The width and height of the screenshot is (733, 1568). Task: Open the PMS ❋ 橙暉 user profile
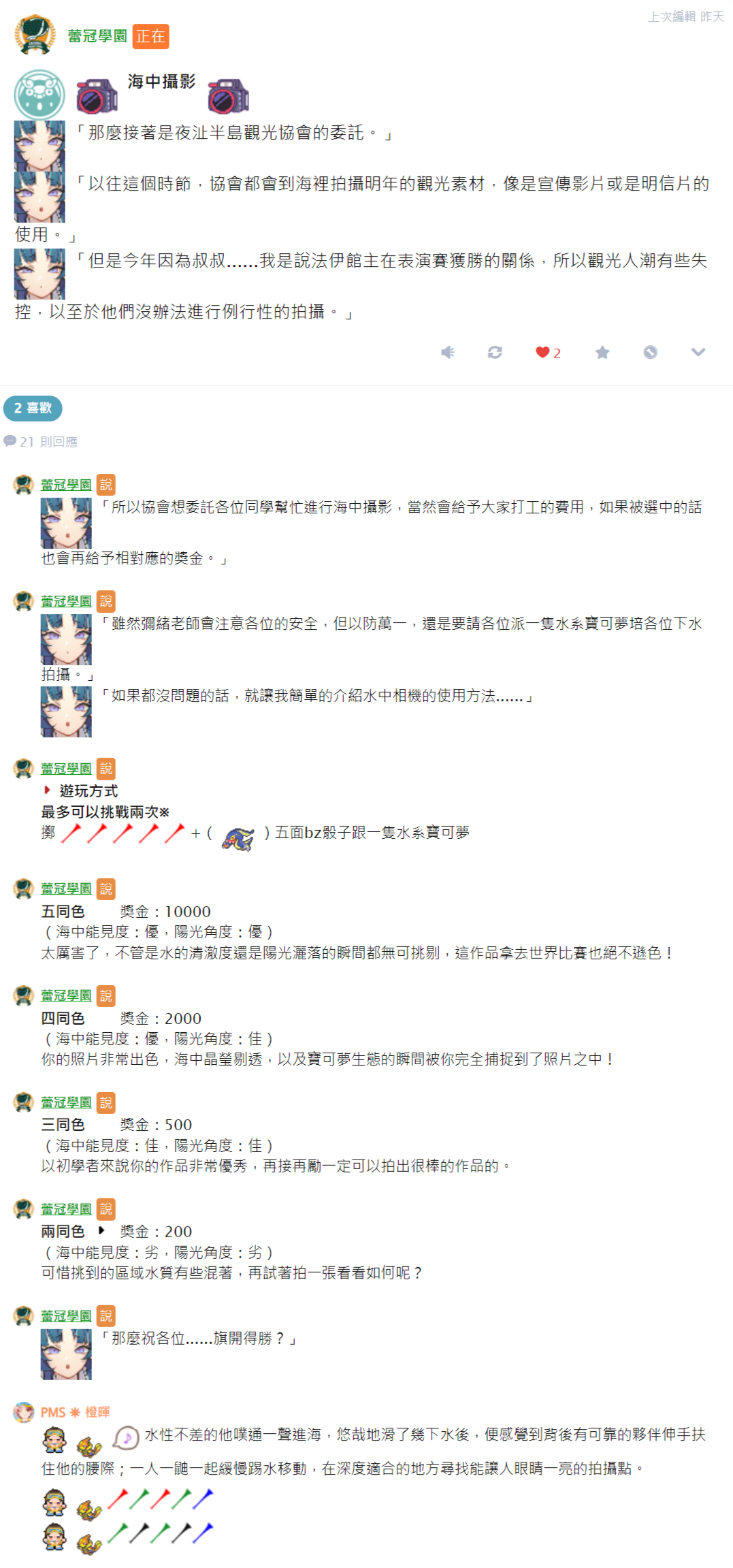[75, 1412]
